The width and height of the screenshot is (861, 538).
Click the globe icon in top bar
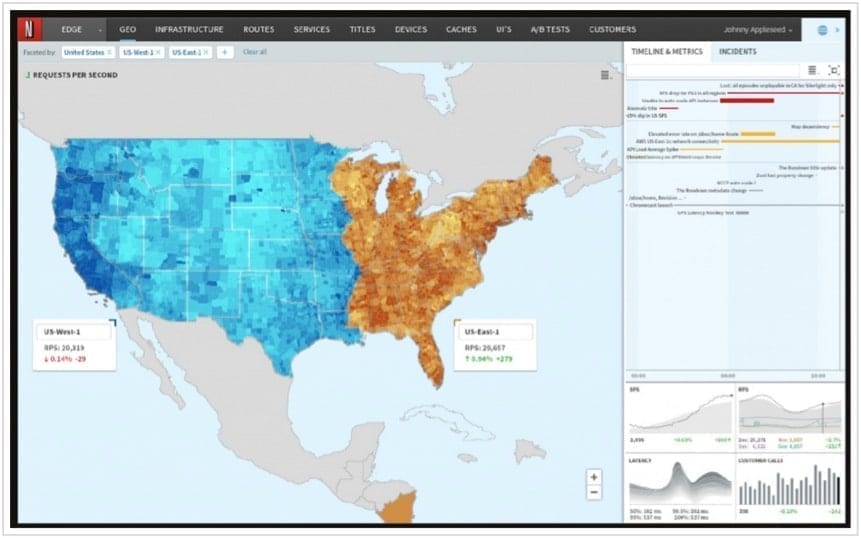tap(822, 30)
